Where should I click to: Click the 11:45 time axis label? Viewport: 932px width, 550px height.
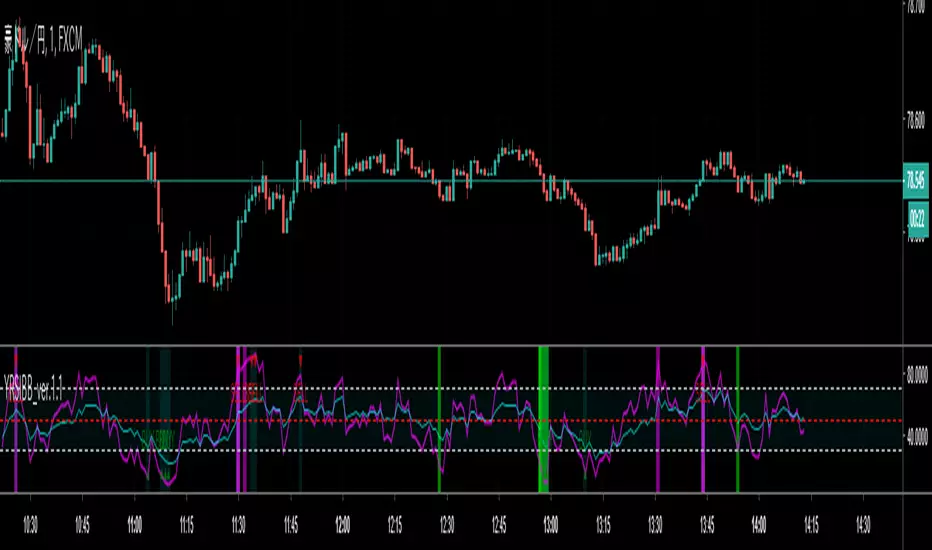pos(291,525)
